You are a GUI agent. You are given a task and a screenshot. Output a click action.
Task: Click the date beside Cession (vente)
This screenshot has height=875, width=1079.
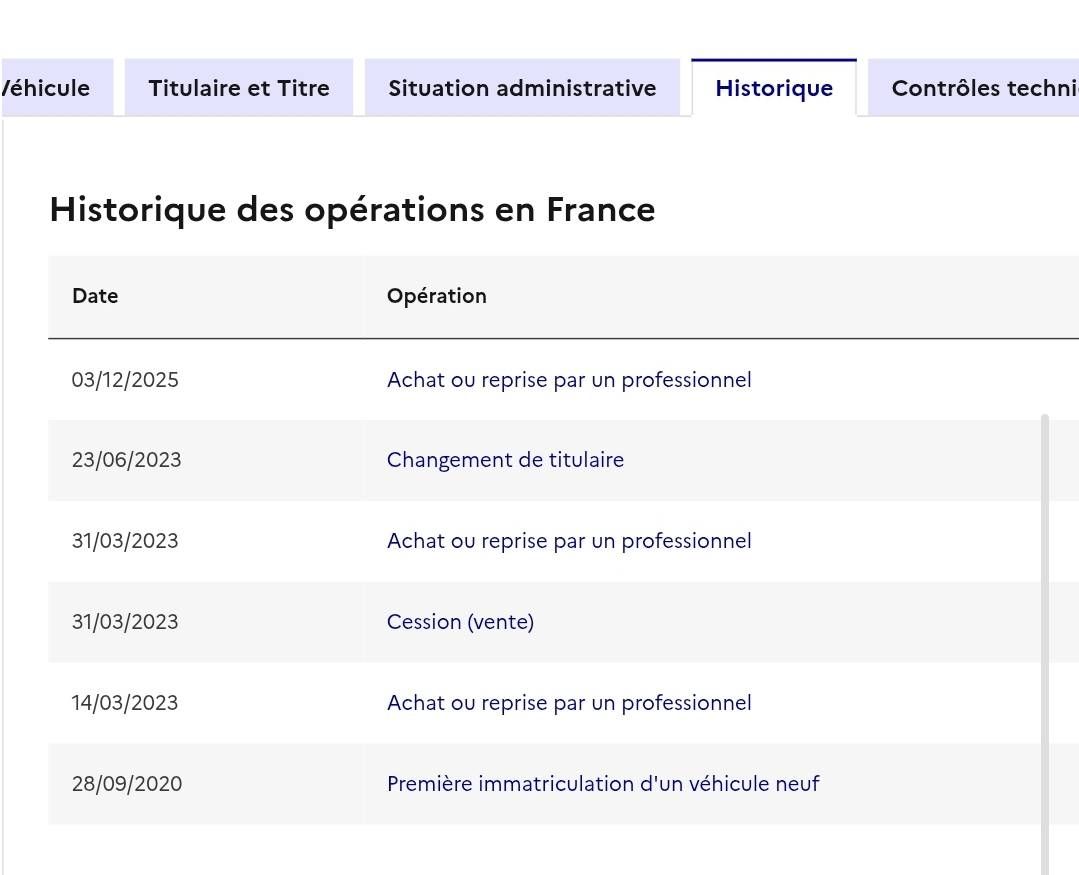(125, 622)
